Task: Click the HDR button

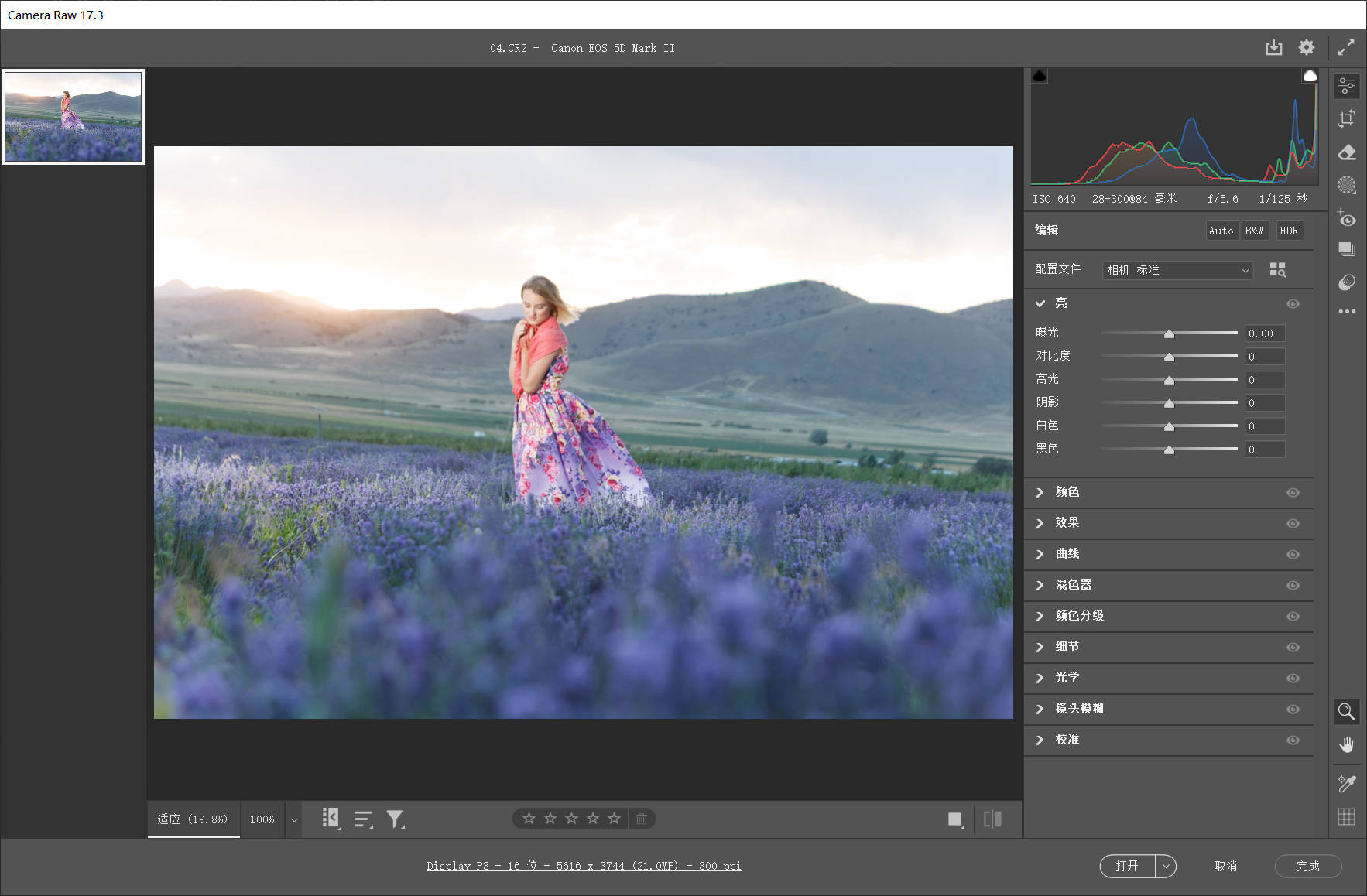Action: coord(1289,231)
